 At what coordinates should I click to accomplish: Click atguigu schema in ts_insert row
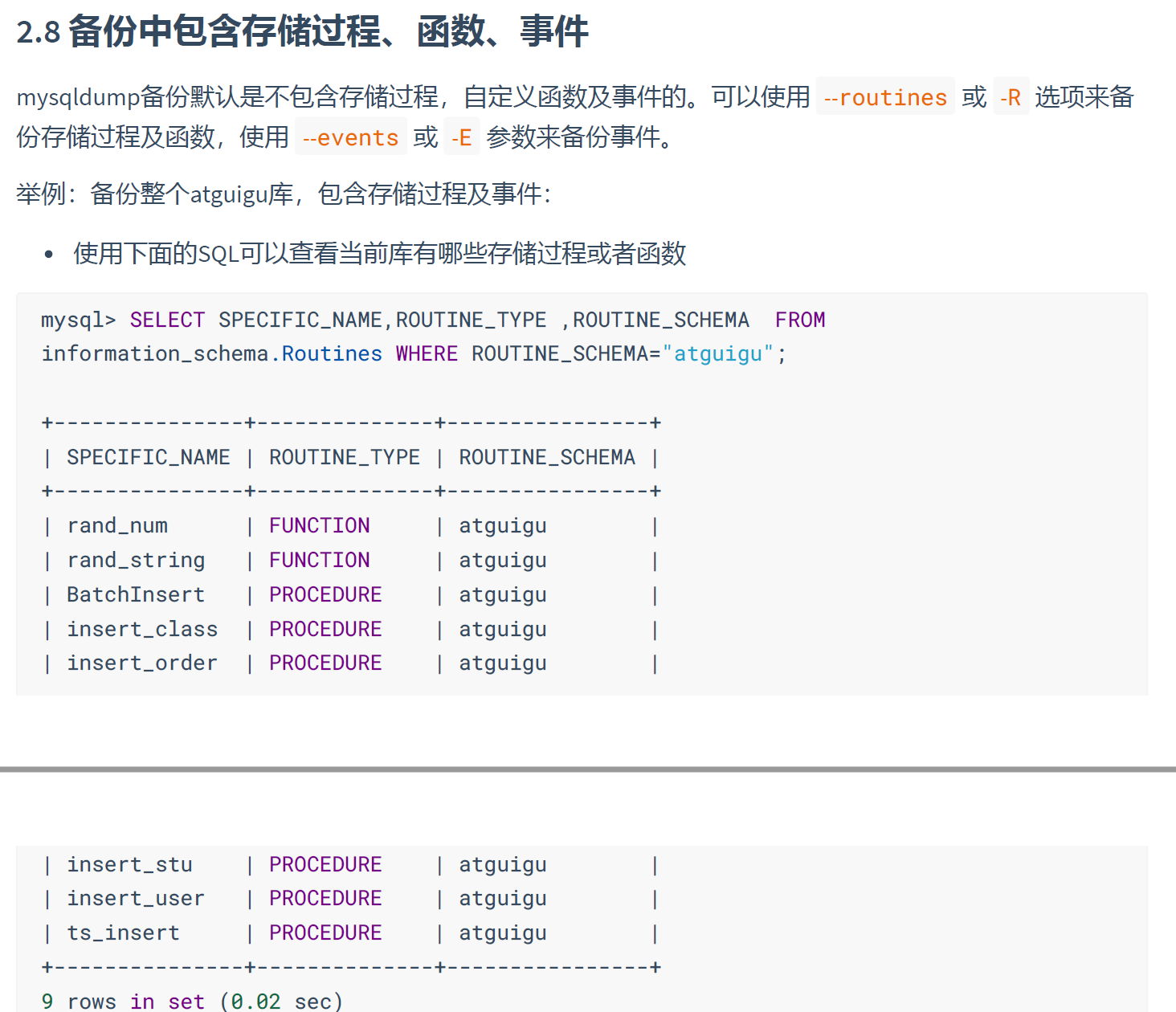pyautogui.click(x=503, y=933)
